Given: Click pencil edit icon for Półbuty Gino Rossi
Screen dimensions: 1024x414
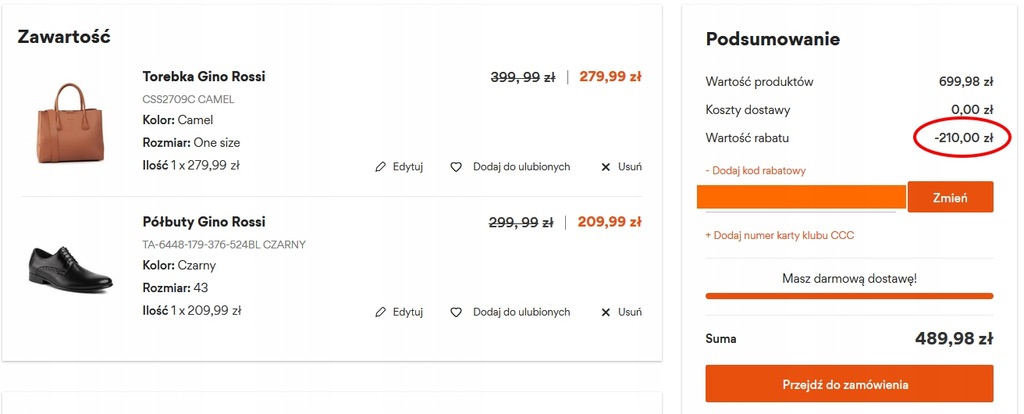Looking at the screenshot, I should [381, 312].
